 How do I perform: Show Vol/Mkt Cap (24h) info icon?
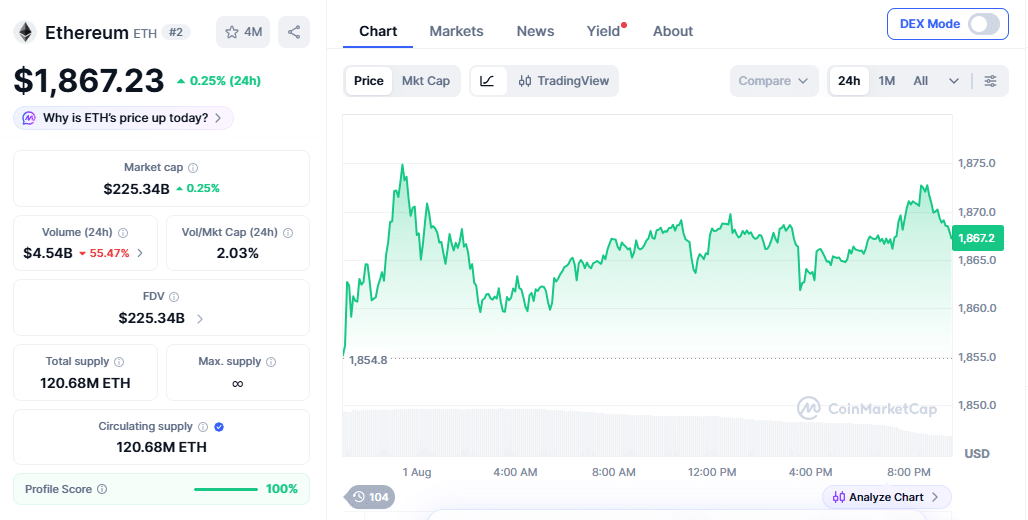[x=287, y=233]
